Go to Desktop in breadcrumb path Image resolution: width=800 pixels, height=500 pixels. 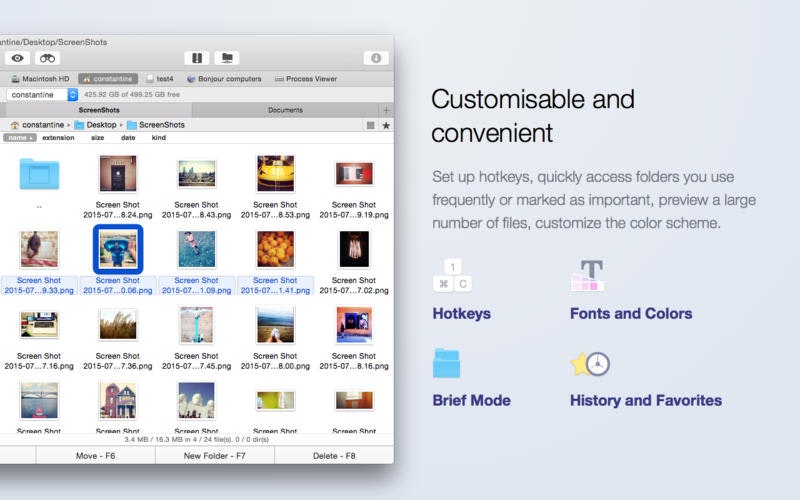coord(95,124)
